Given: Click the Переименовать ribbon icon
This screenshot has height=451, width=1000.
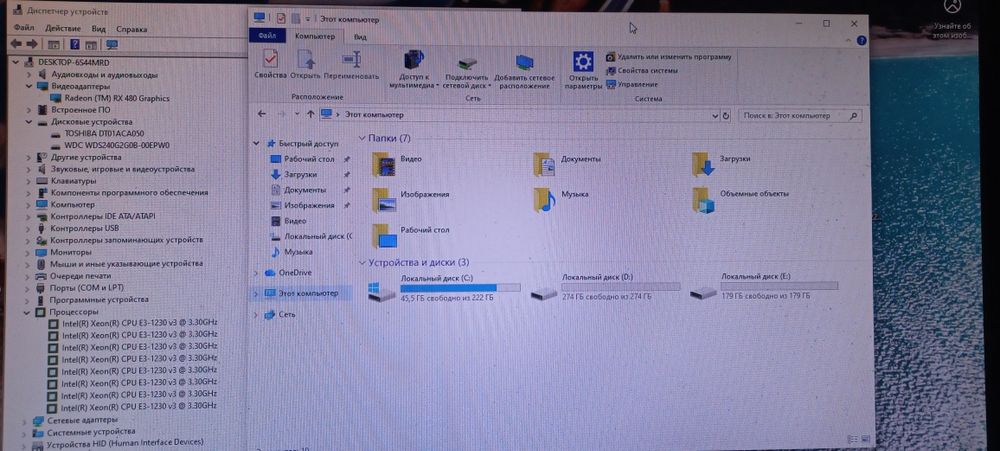Looking at the screenshot, I should [351, 66].
